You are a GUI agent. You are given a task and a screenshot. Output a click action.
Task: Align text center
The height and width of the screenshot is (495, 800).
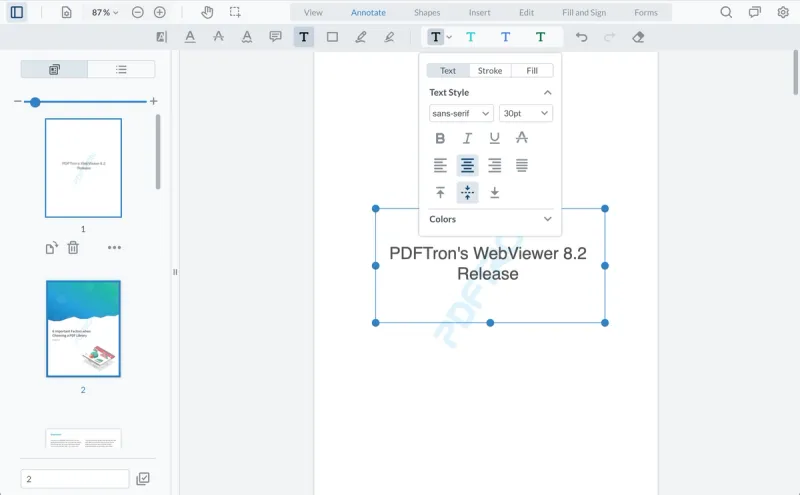(x=467, y=165)
